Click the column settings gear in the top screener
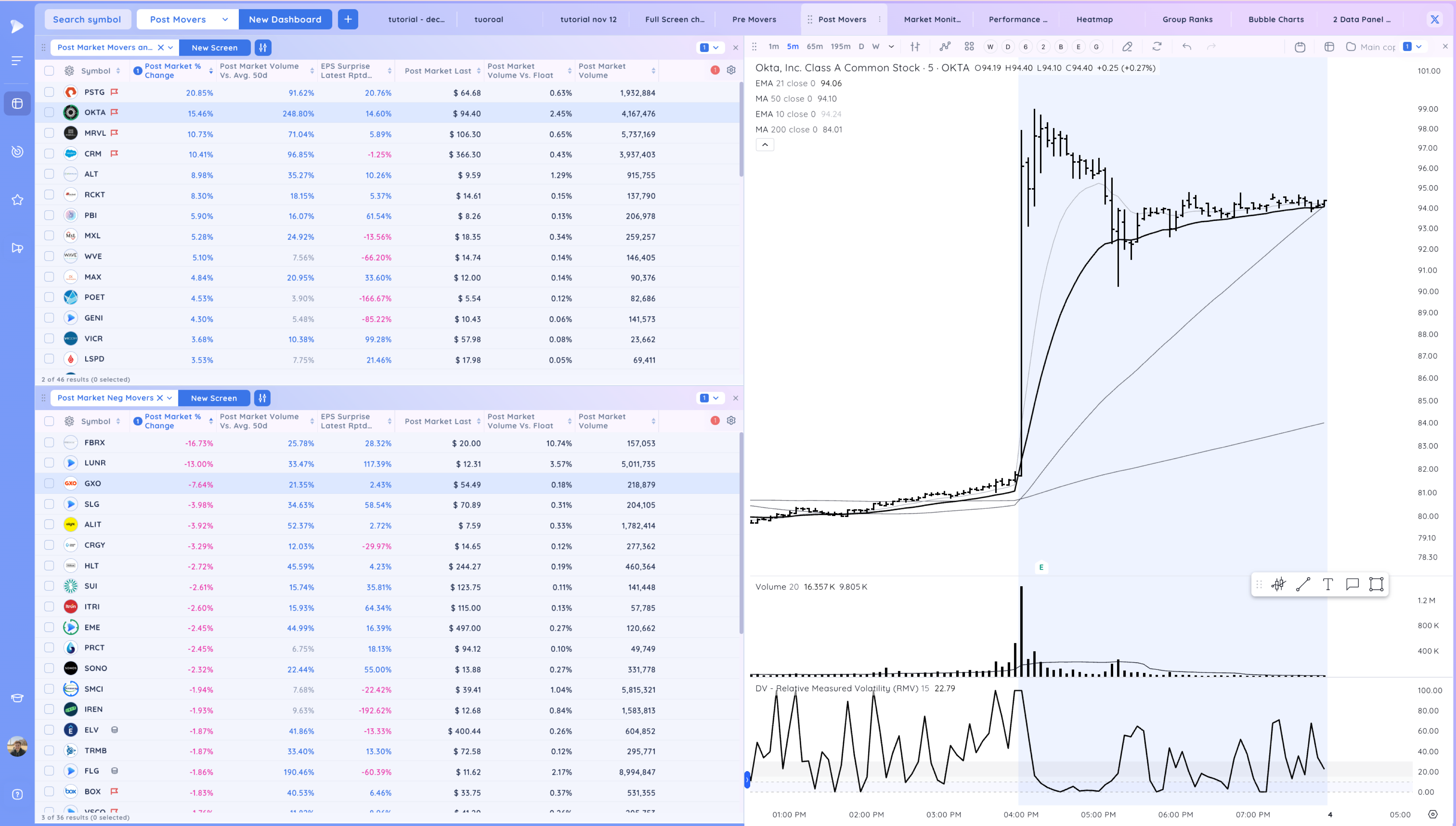This screenshot has height=826, width=1456. [731, 70]
